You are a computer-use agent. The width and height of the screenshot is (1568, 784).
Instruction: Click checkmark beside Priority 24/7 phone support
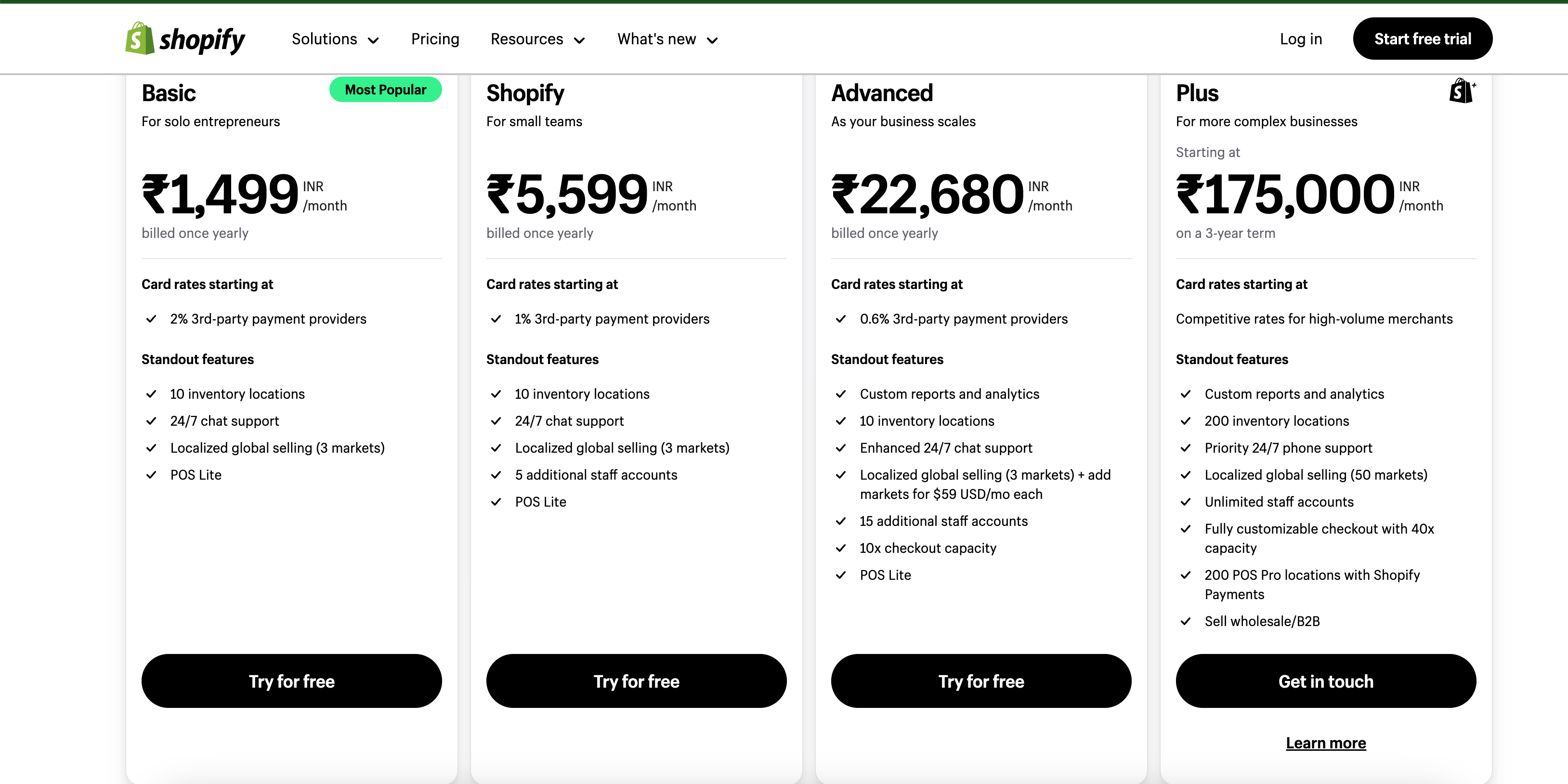[x=1185, y=448]
